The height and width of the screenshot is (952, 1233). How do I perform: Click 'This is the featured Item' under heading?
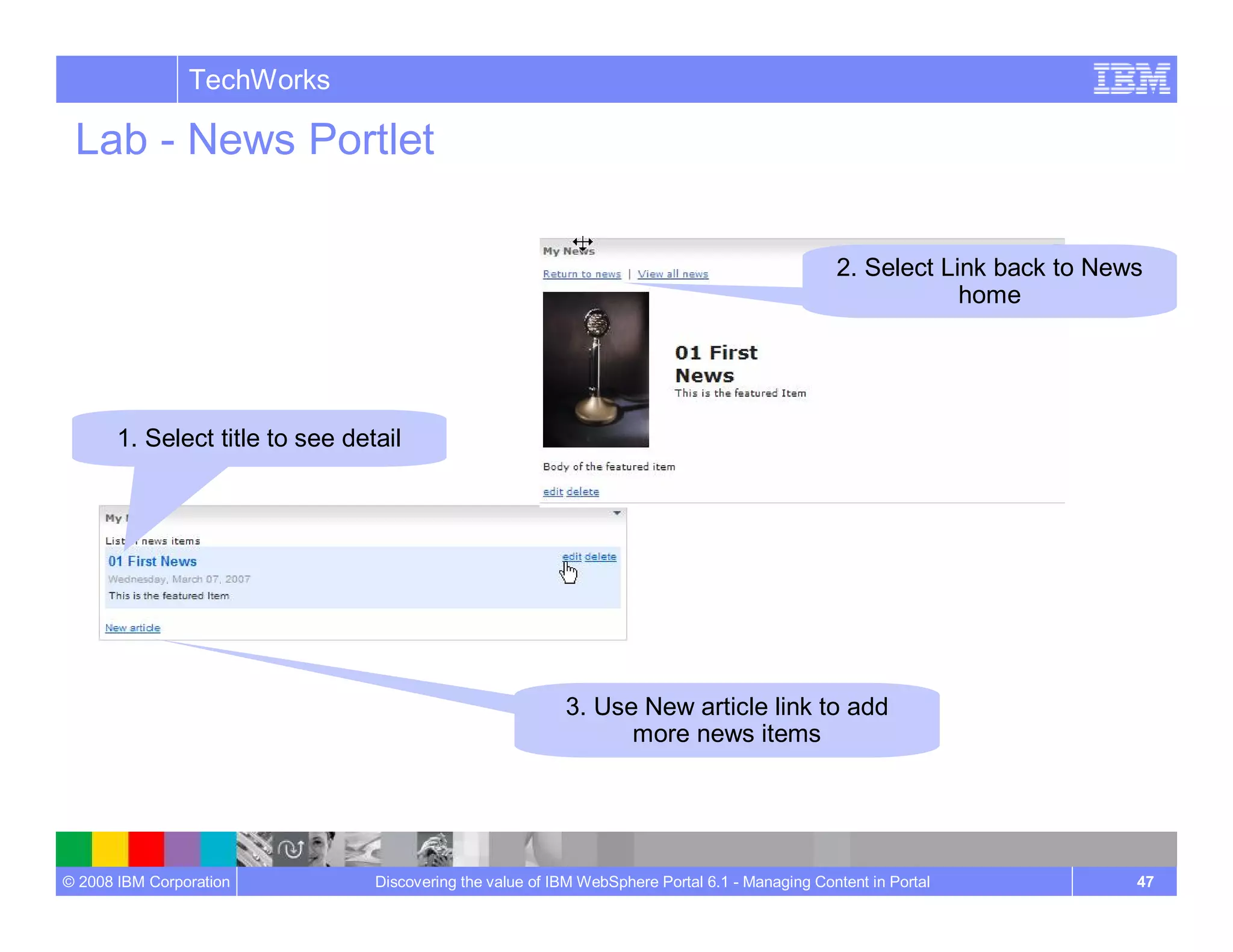click(740, 393)
